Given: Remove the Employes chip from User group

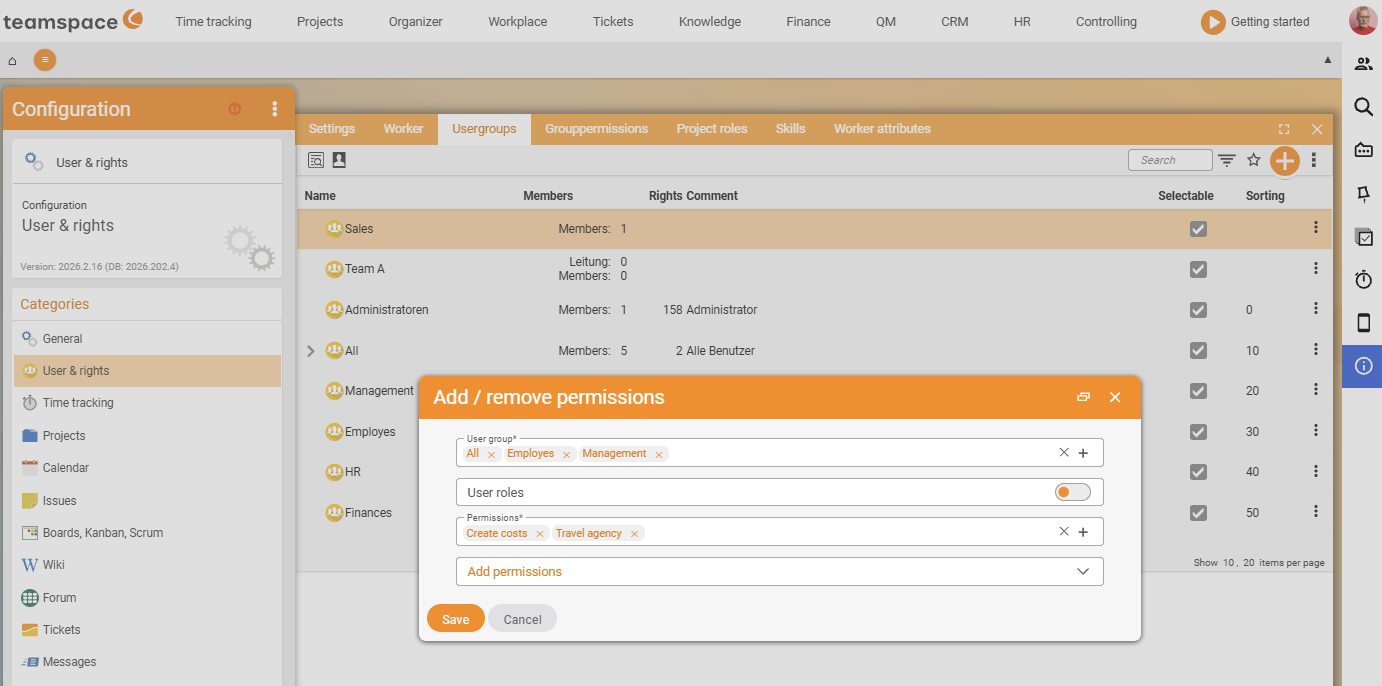Looking at the screenshot, I should (x=566, y=454).
